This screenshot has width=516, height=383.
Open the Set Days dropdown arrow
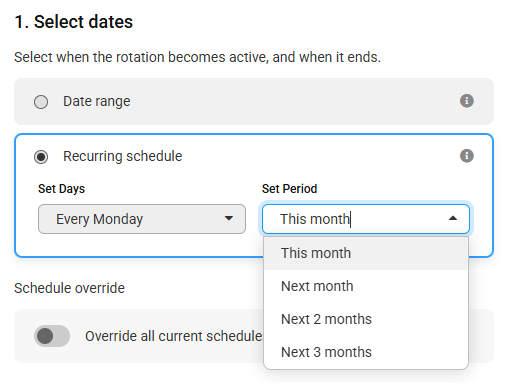coord(229,218)
